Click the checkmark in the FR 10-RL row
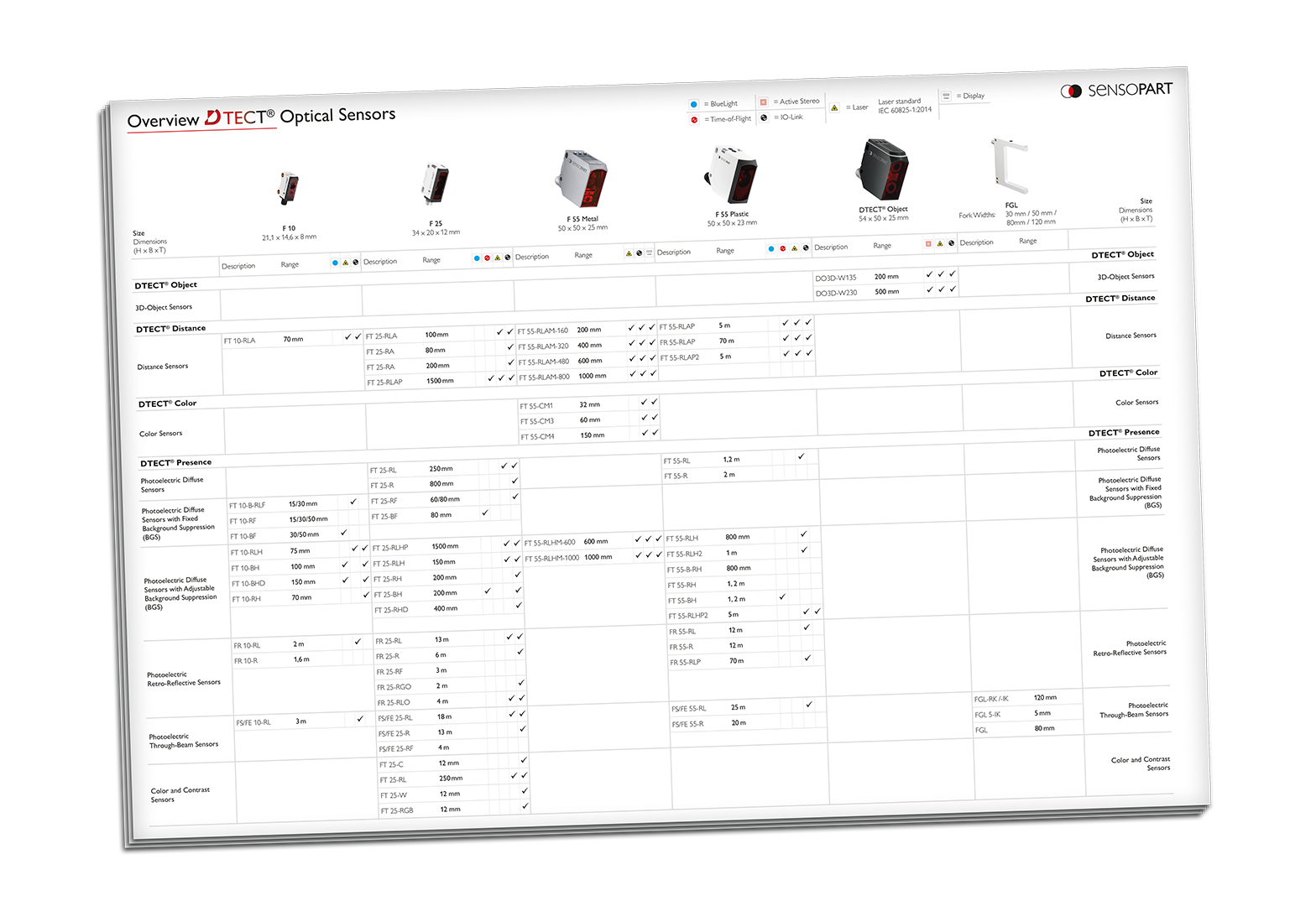Screen dimensions: 1316x906 click(x=358, y=642)
